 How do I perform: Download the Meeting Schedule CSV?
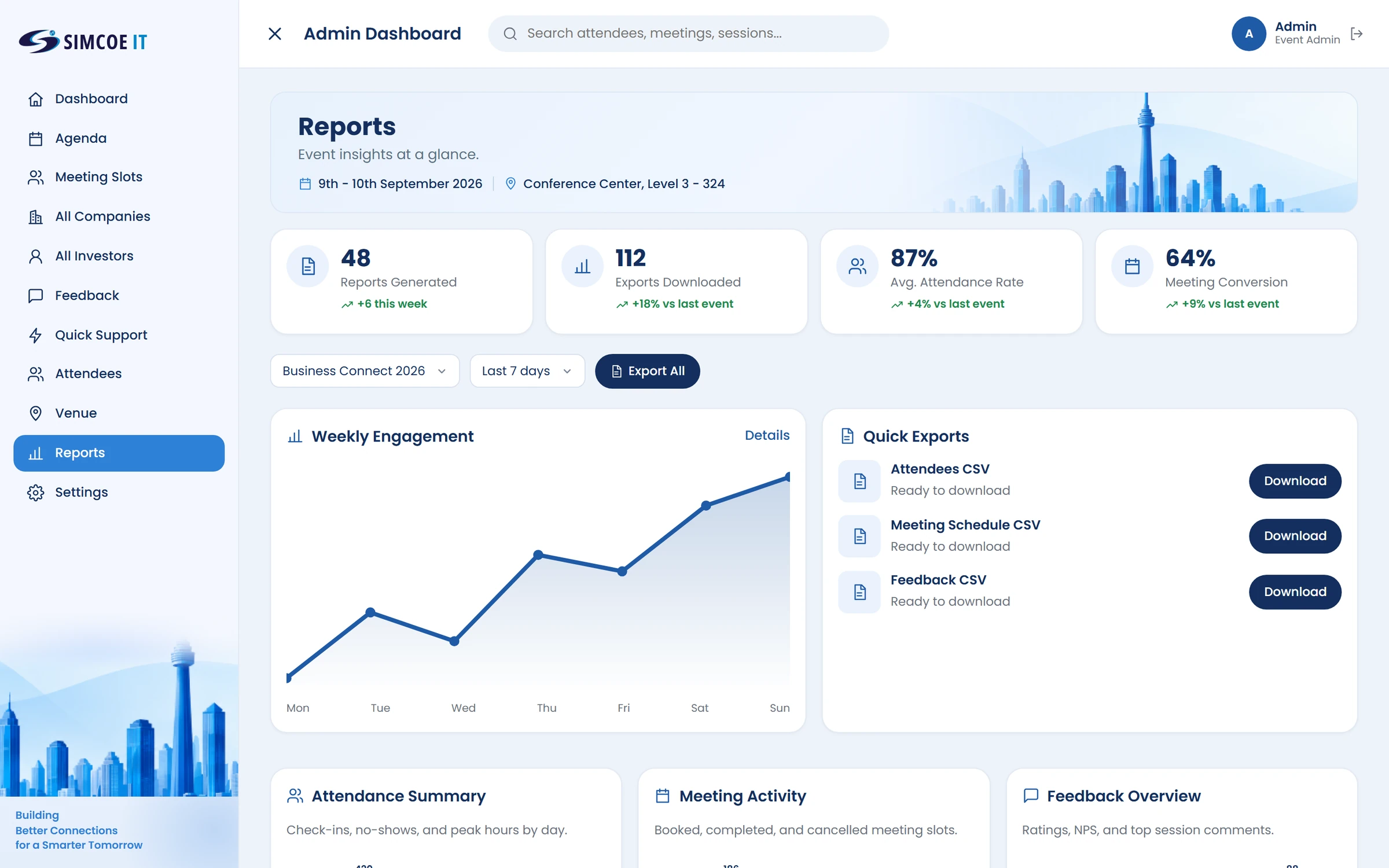(1295, 536)
